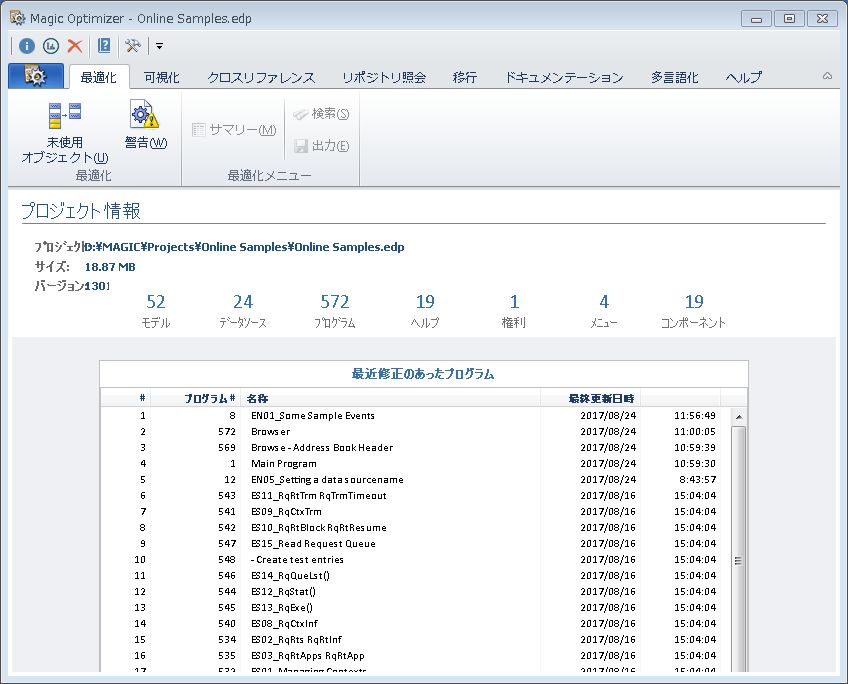Open the 移行 ribbon tab

(x=464, y=77)
